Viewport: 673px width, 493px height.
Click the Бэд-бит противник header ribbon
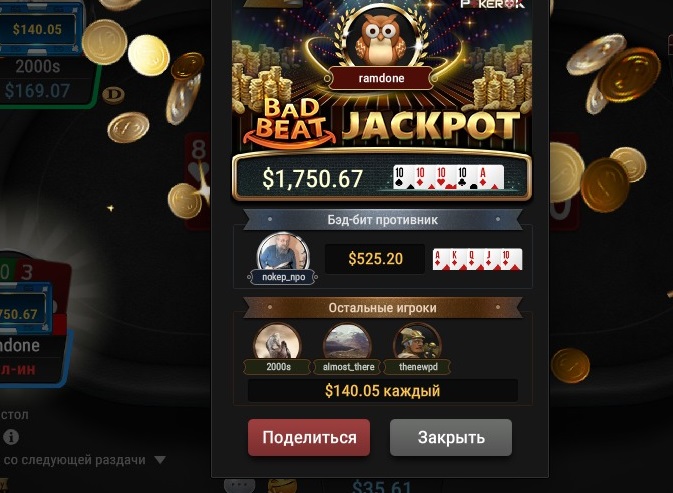coord(382,220)
